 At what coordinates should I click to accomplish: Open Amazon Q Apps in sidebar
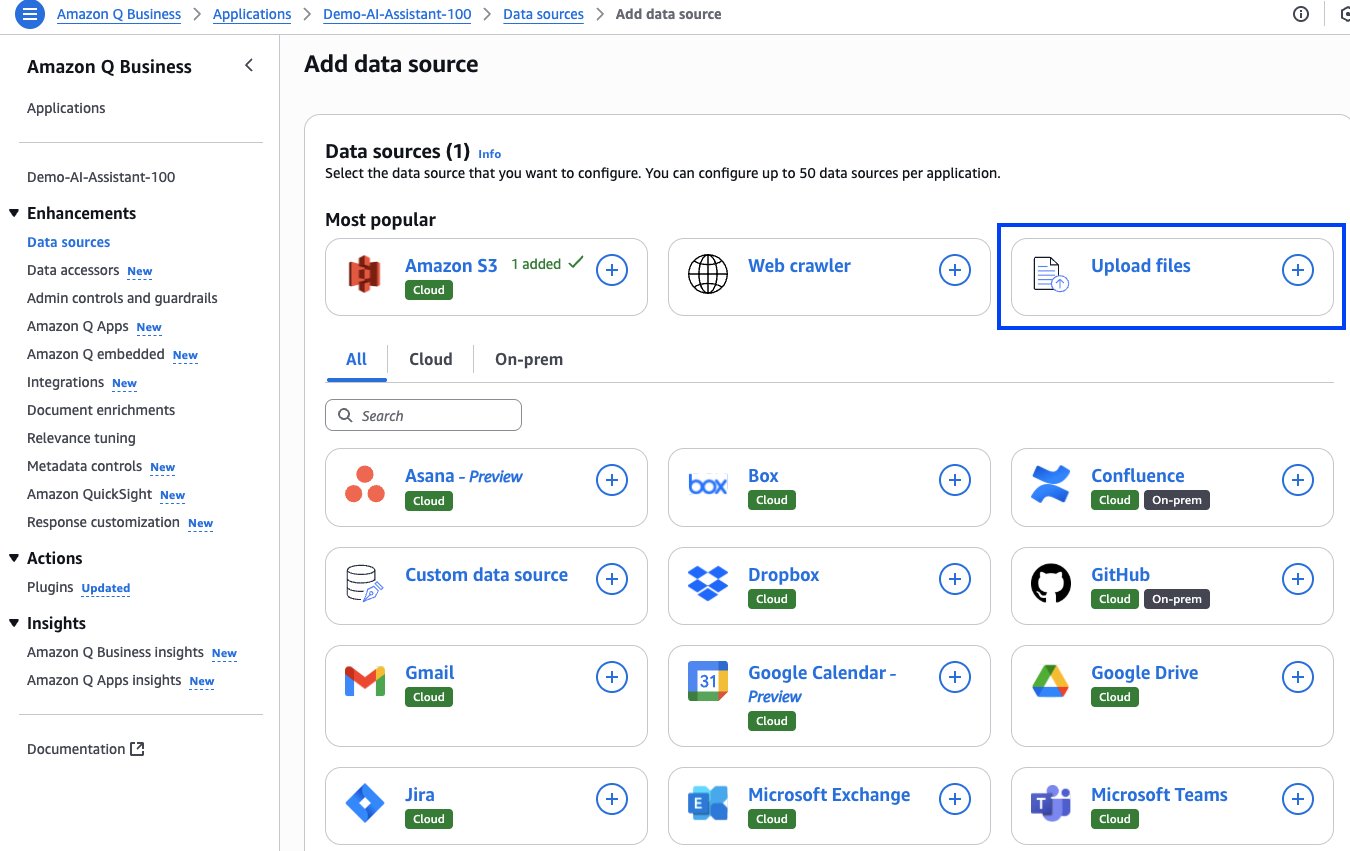click(x=78, y=326)
